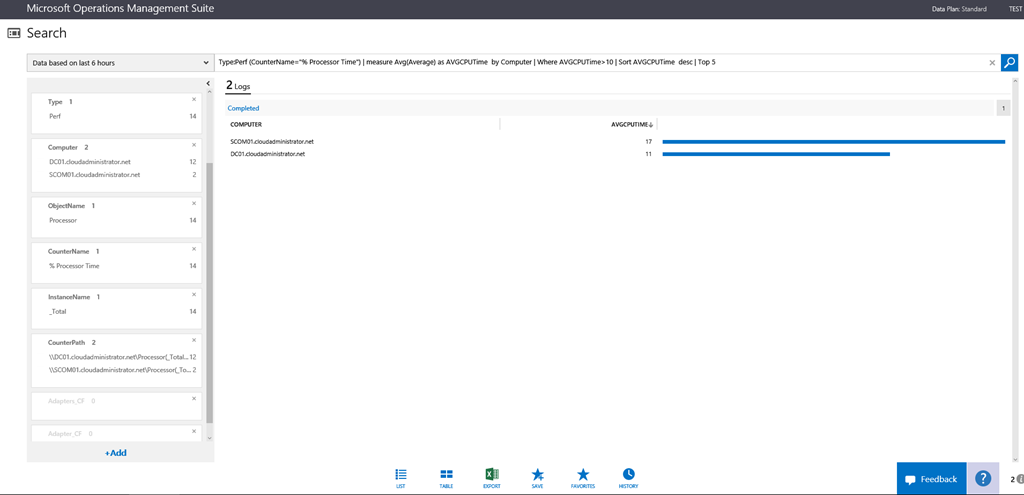
Task: Select the 2 Logs tab
Action: pos(237,86)
